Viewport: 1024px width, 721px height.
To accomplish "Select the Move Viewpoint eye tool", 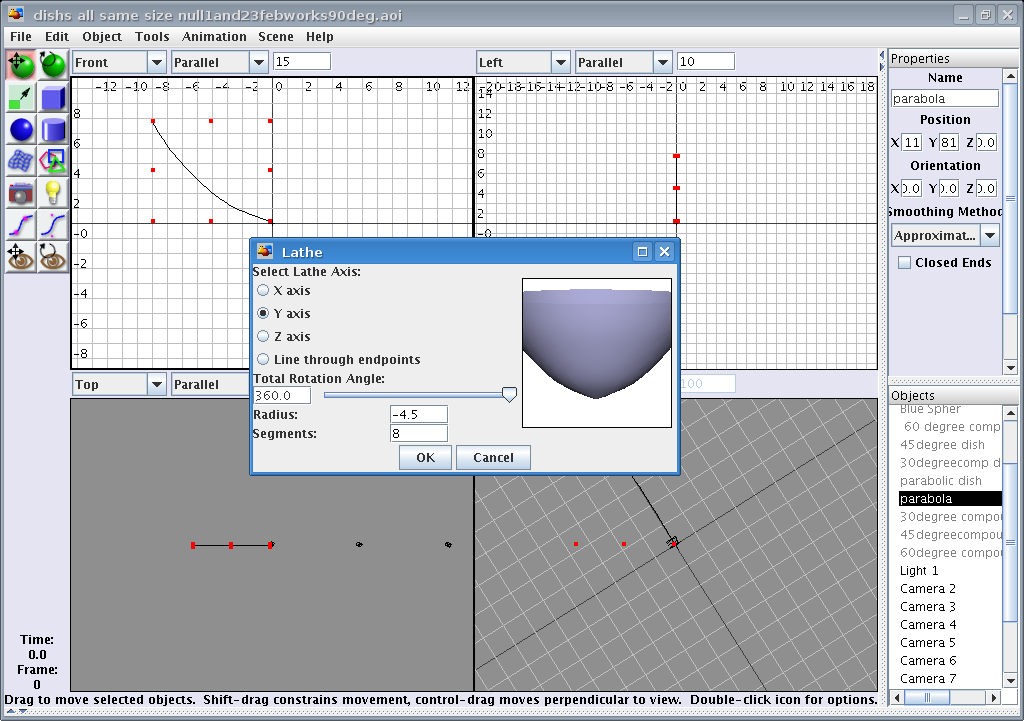I will [x=21, y=257].
